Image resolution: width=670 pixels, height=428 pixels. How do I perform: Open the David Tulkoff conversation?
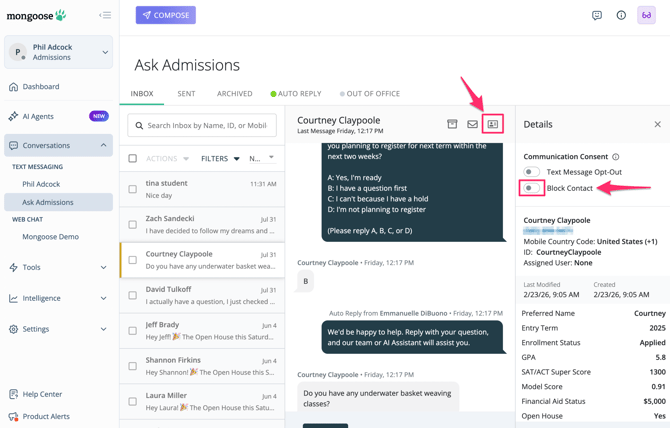click(x=202, y=296)
